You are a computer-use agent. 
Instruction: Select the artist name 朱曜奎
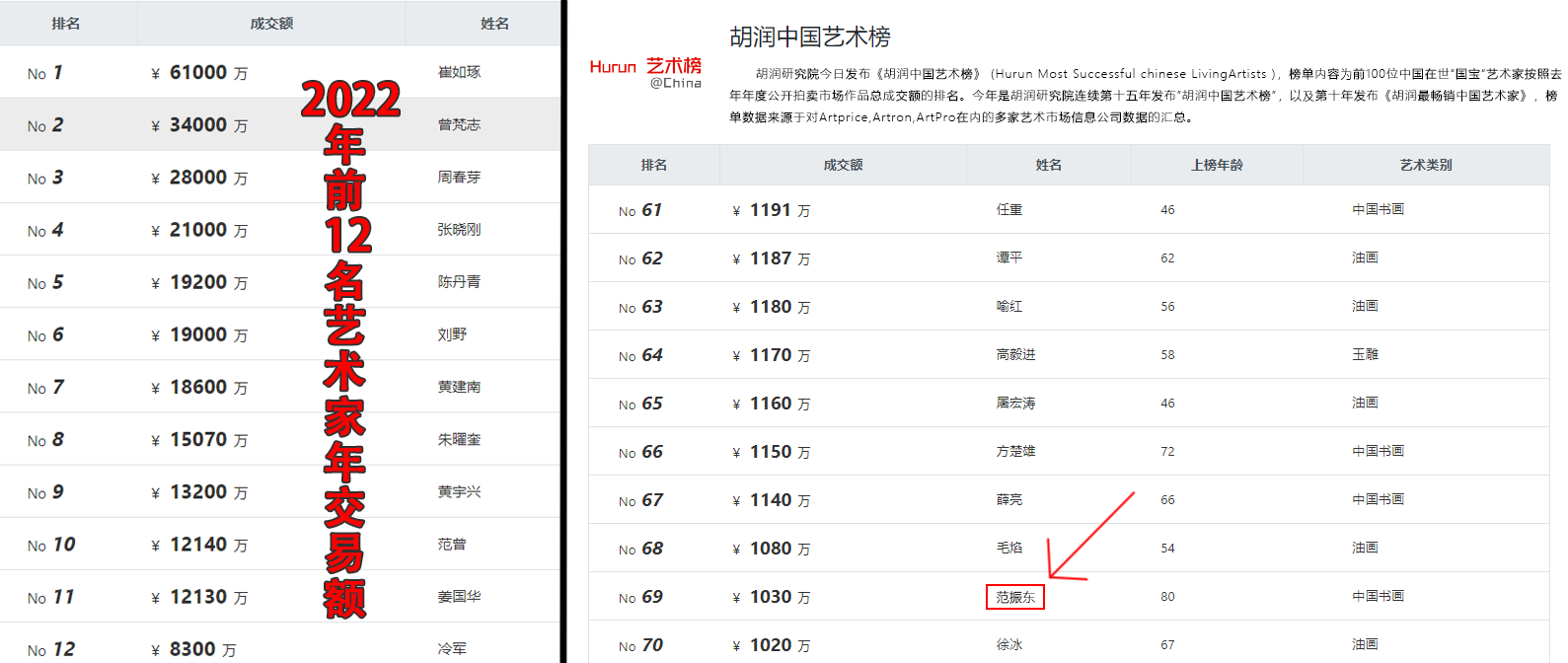point(459,439)
